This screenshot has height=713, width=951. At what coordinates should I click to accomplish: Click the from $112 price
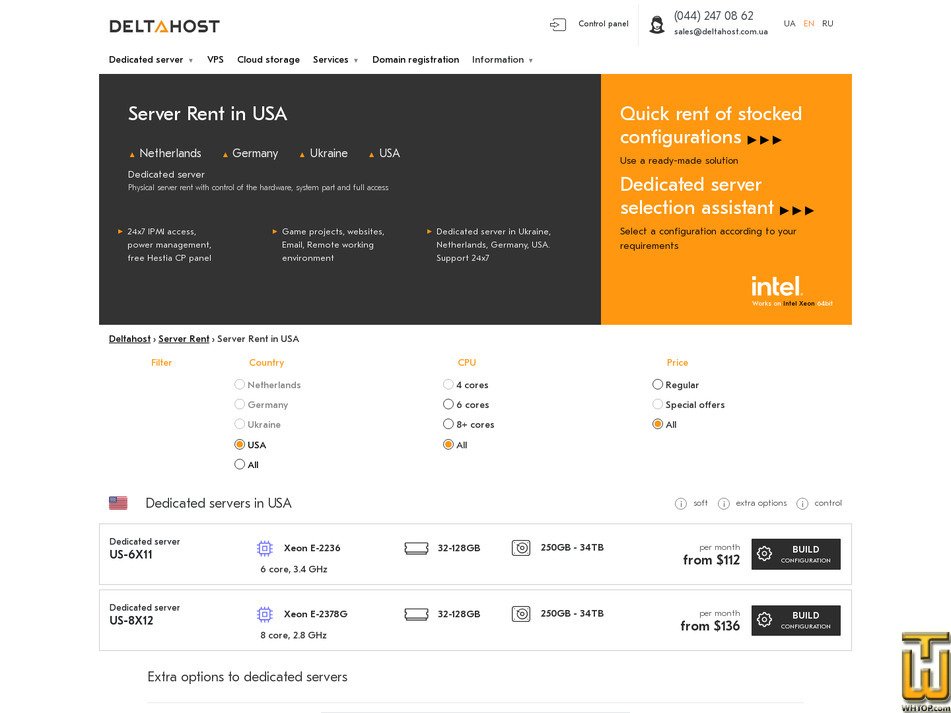coord(711,560)
